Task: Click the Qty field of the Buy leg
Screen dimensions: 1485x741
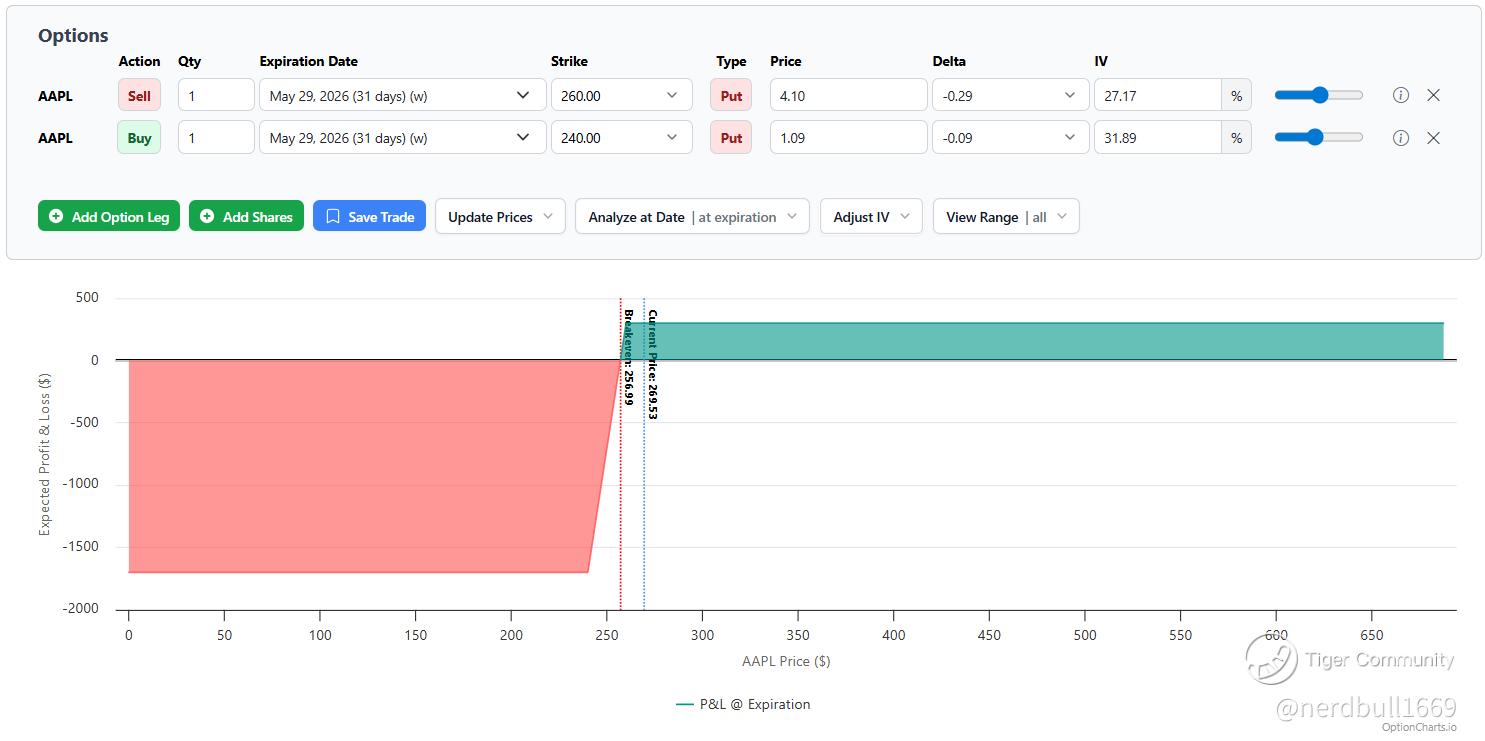Action: point(216,138)
